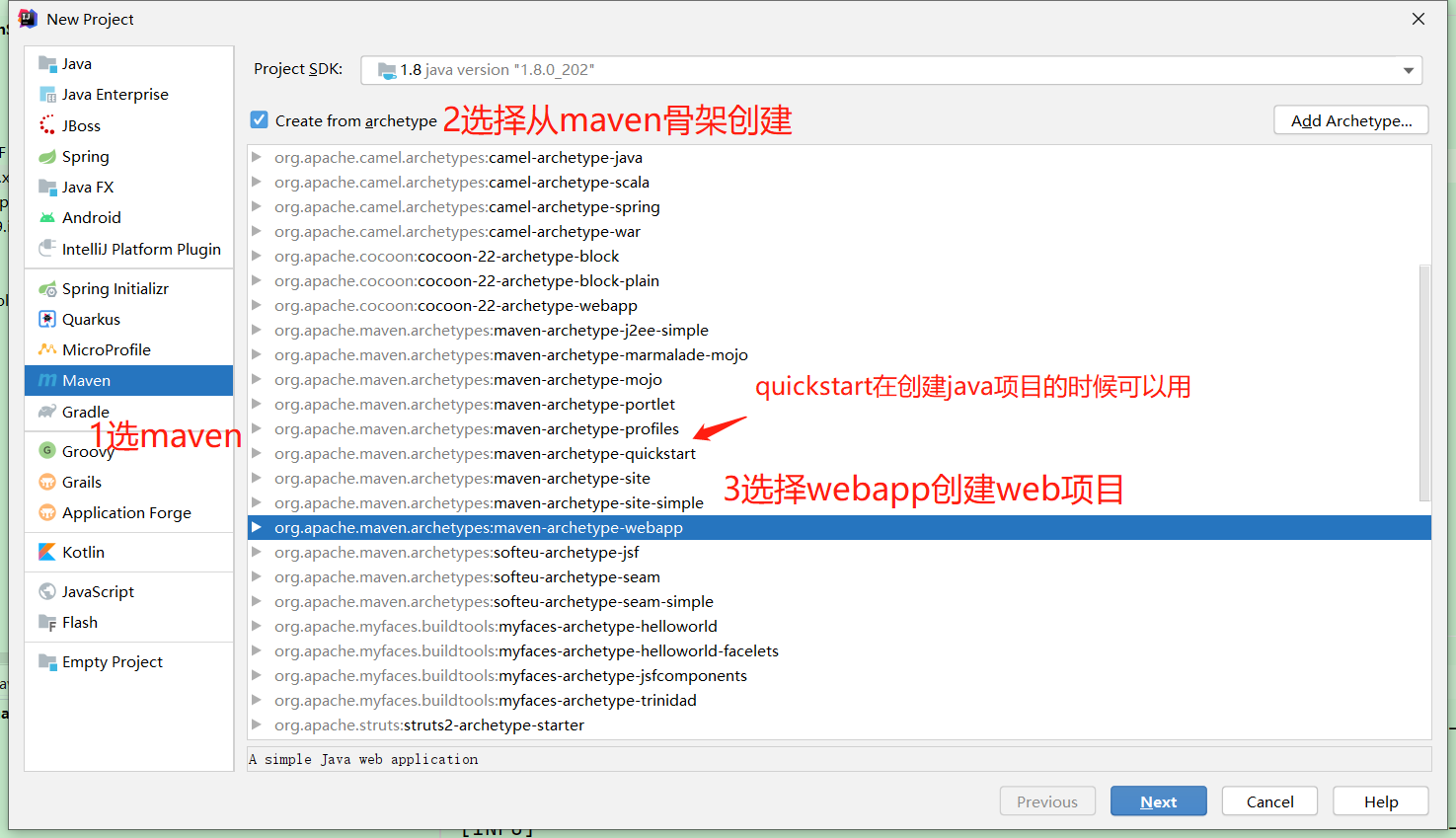Screen dimensions: 1456x838
Task: Select myfaces-archetype-helloworld-facelets archetype
Action: tap(839, 650)
